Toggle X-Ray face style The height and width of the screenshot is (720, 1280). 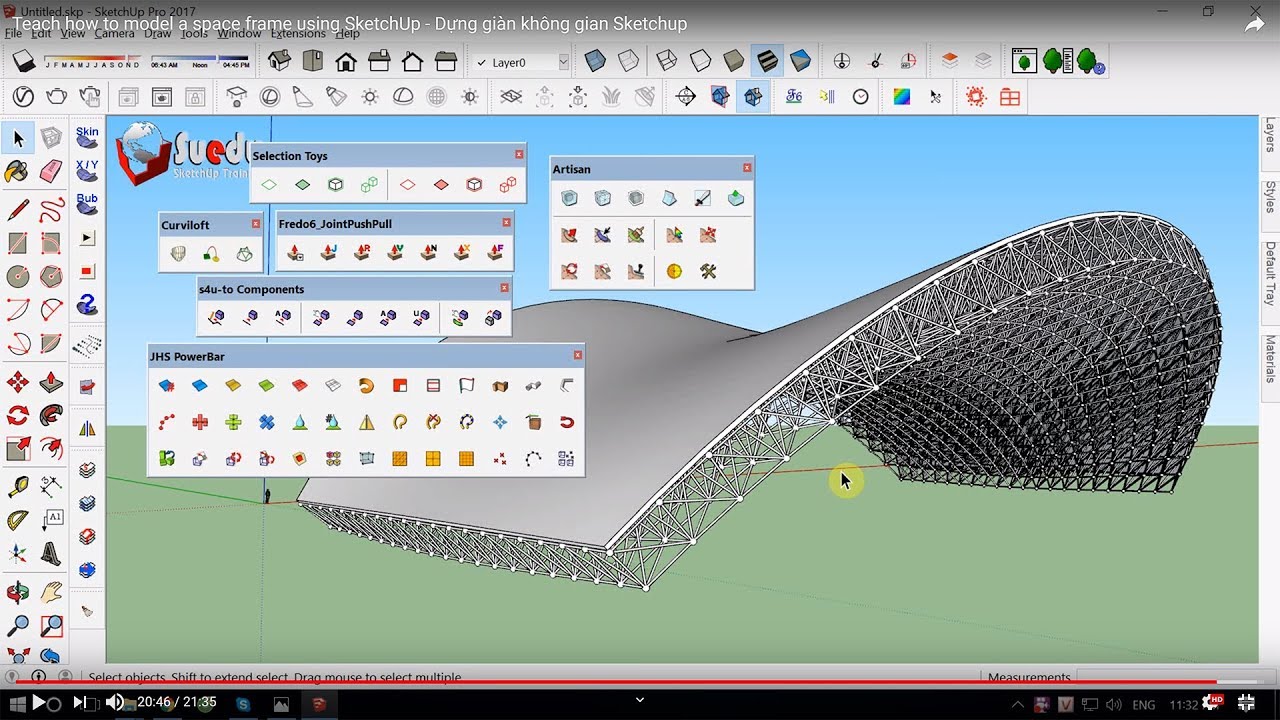pyautogui.click(x=595, y=61)
